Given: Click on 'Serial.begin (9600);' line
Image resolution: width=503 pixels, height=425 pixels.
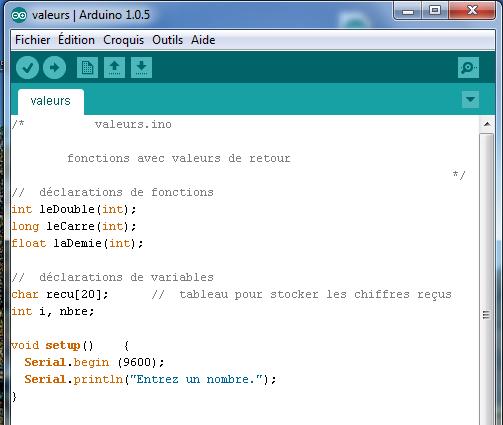Looking at the screenshot, I should pyautogui.click(x=94, y=362).
